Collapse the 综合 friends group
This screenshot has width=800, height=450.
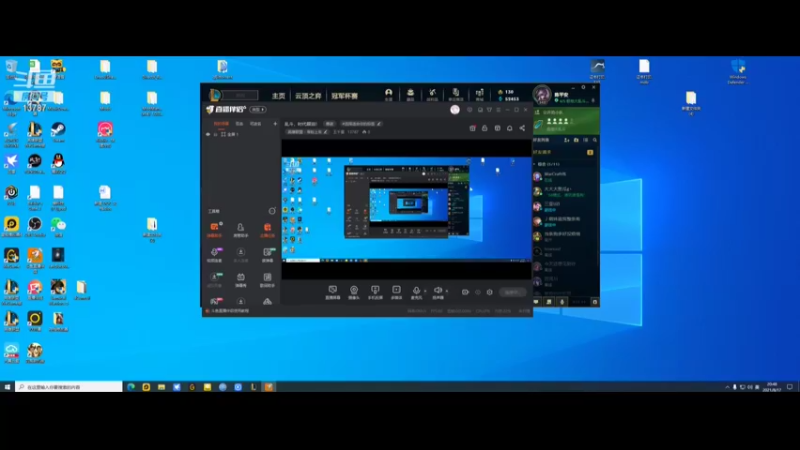tap(534, 164)
